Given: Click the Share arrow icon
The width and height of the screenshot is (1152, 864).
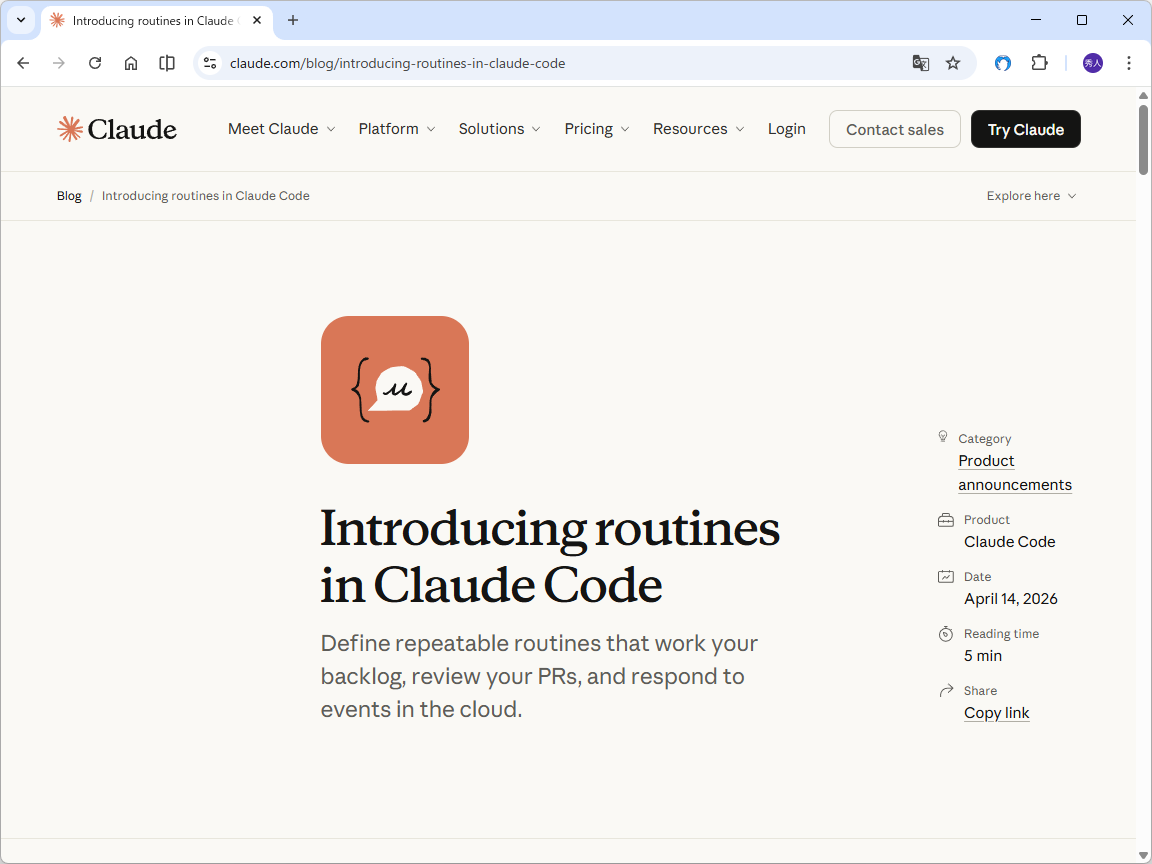Looking at the screenshot, I should [946, 691].
